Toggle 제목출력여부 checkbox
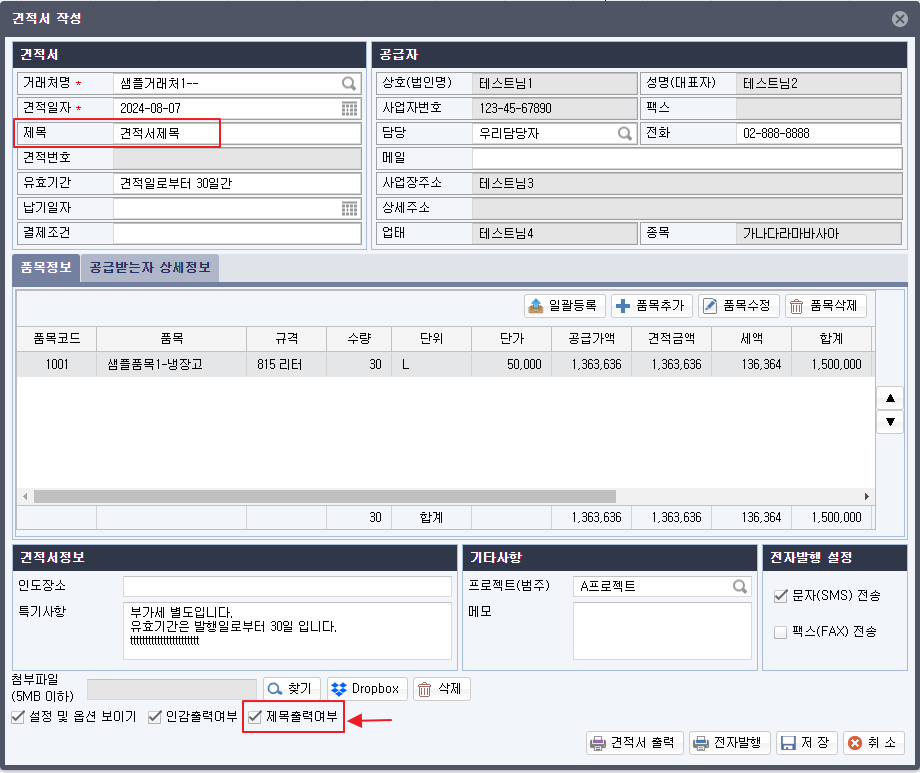Image resolution: width=920 pixels, height=773 pixels. pos(255,717)
